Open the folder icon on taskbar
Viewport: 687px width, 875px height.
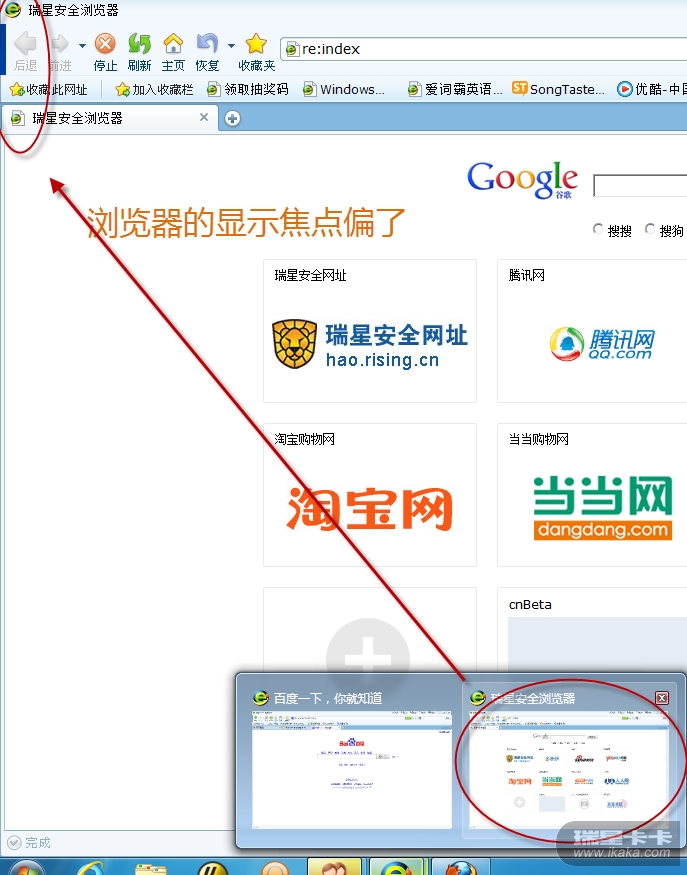pyautogui.click(x=151, y=869)
